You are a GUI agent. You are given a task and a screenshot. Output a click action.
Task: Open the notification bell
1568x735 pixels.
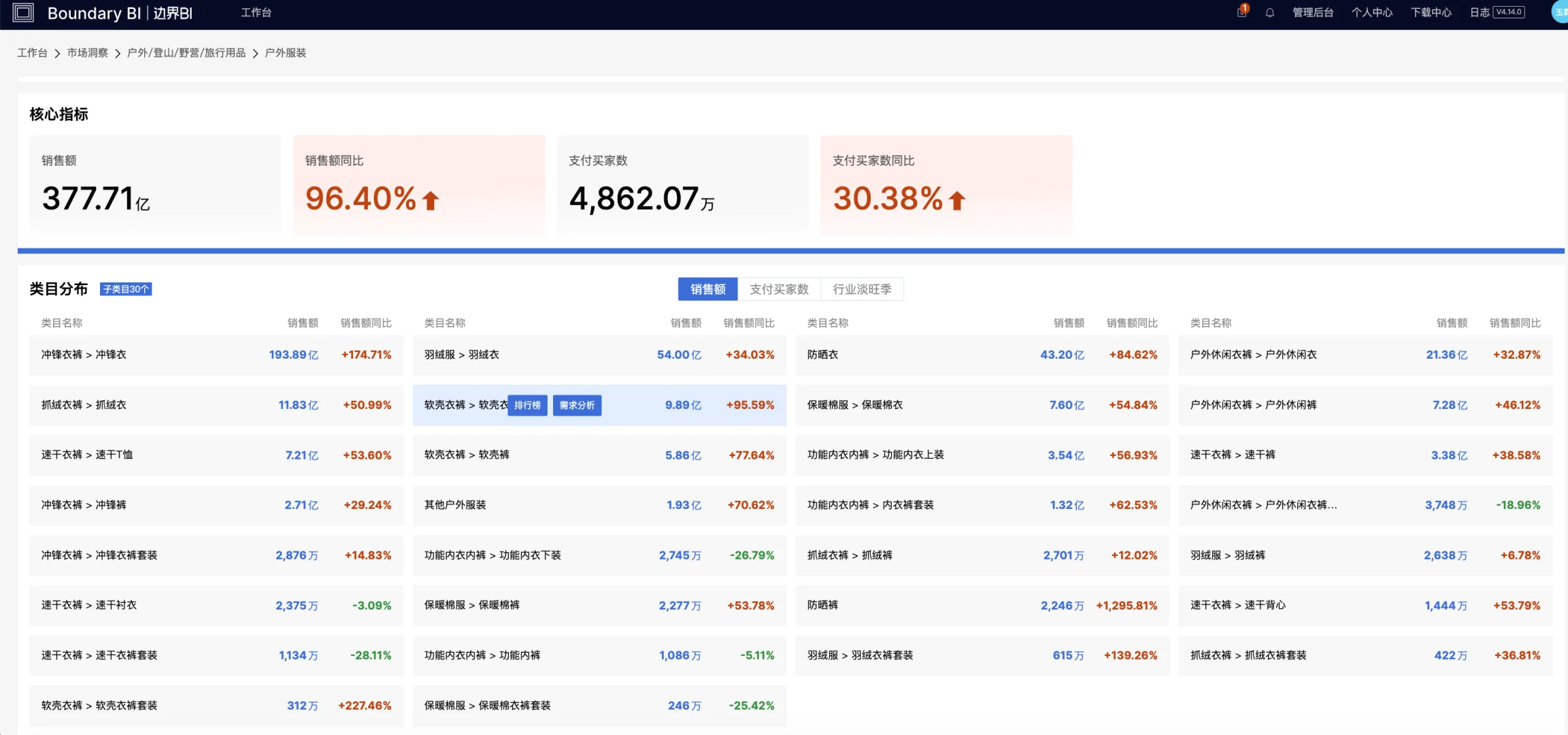tap(1269, 13)
